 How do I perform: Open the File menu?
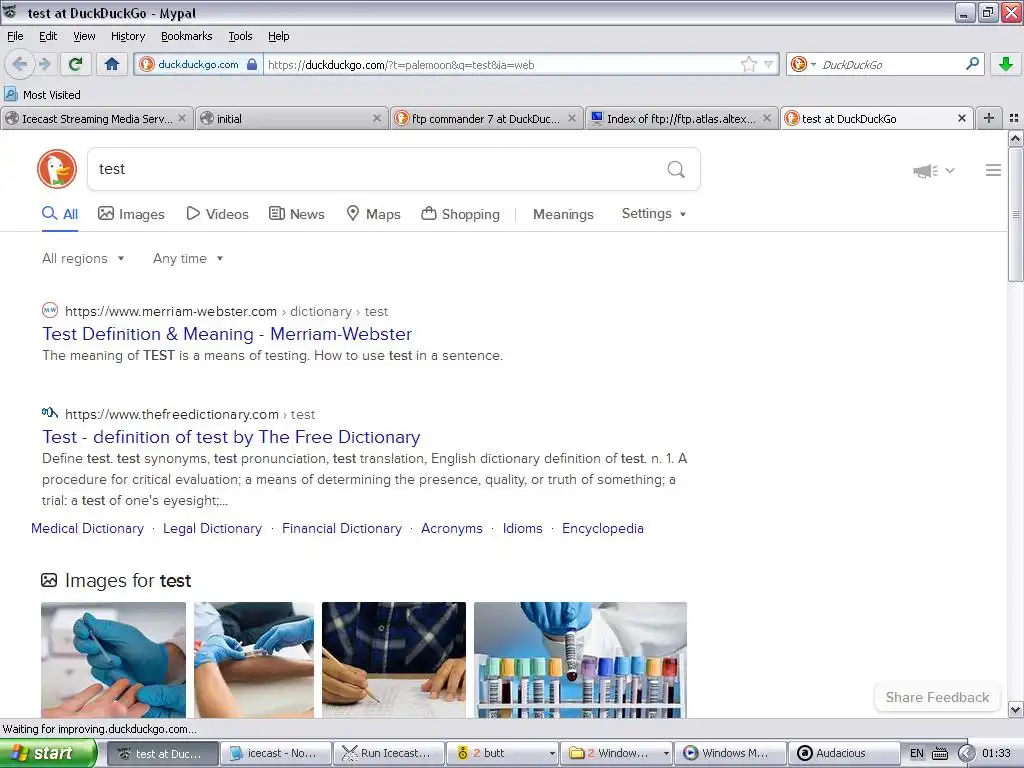tap(15, 36)
